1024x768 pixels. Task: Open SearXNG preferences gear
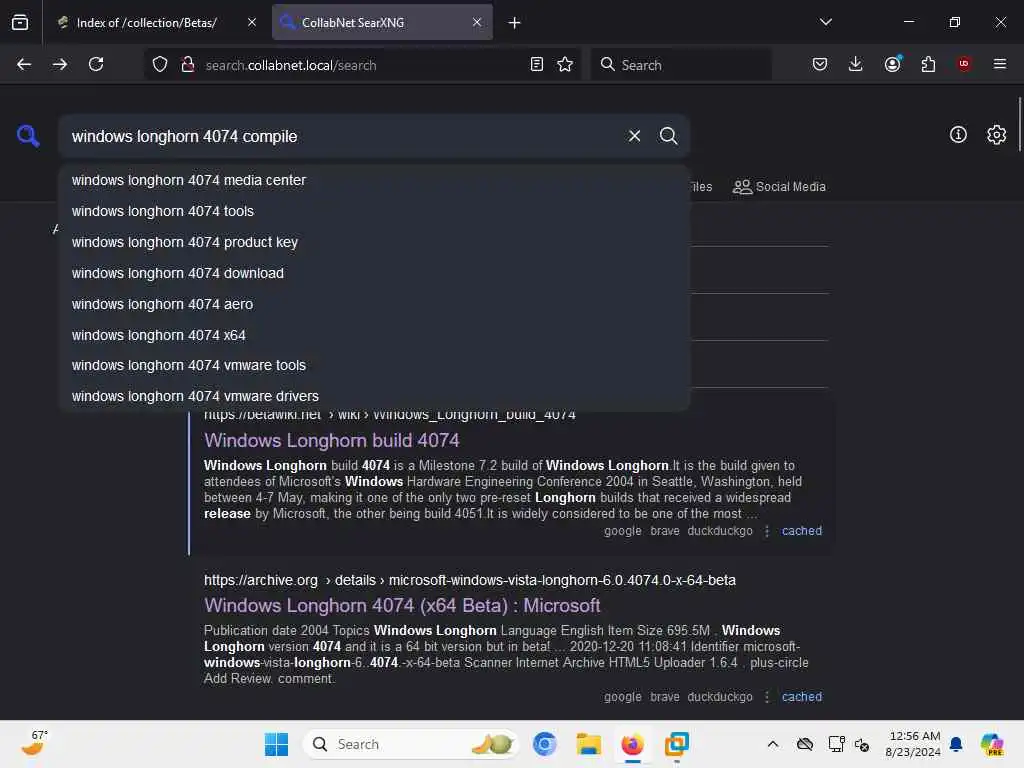pyautogui.click(x=996, y=135)
